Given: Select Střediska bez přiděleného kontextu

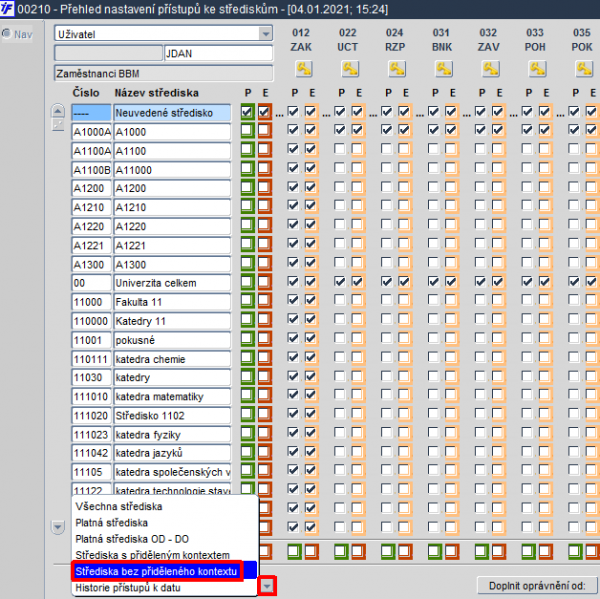Looking at the screenshot, I should 165,571.
